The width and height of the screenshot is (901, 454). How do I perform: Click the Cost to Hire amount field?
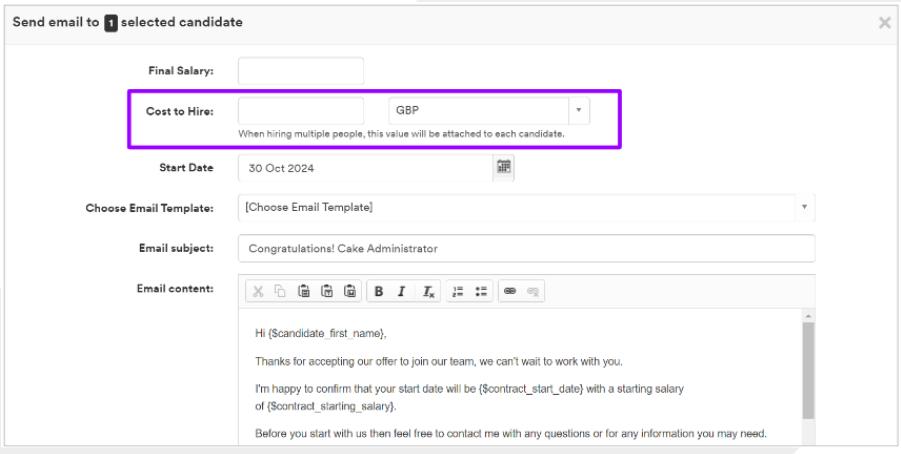[301, 111]
